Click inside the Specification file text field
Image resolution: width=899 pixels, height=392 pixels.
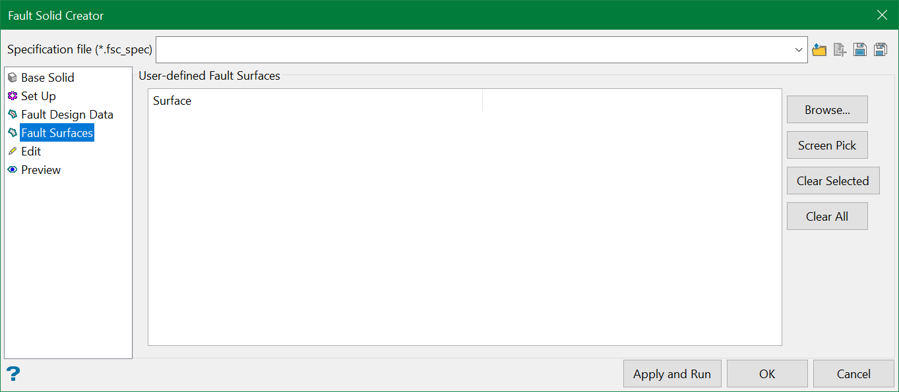[474, 50]
